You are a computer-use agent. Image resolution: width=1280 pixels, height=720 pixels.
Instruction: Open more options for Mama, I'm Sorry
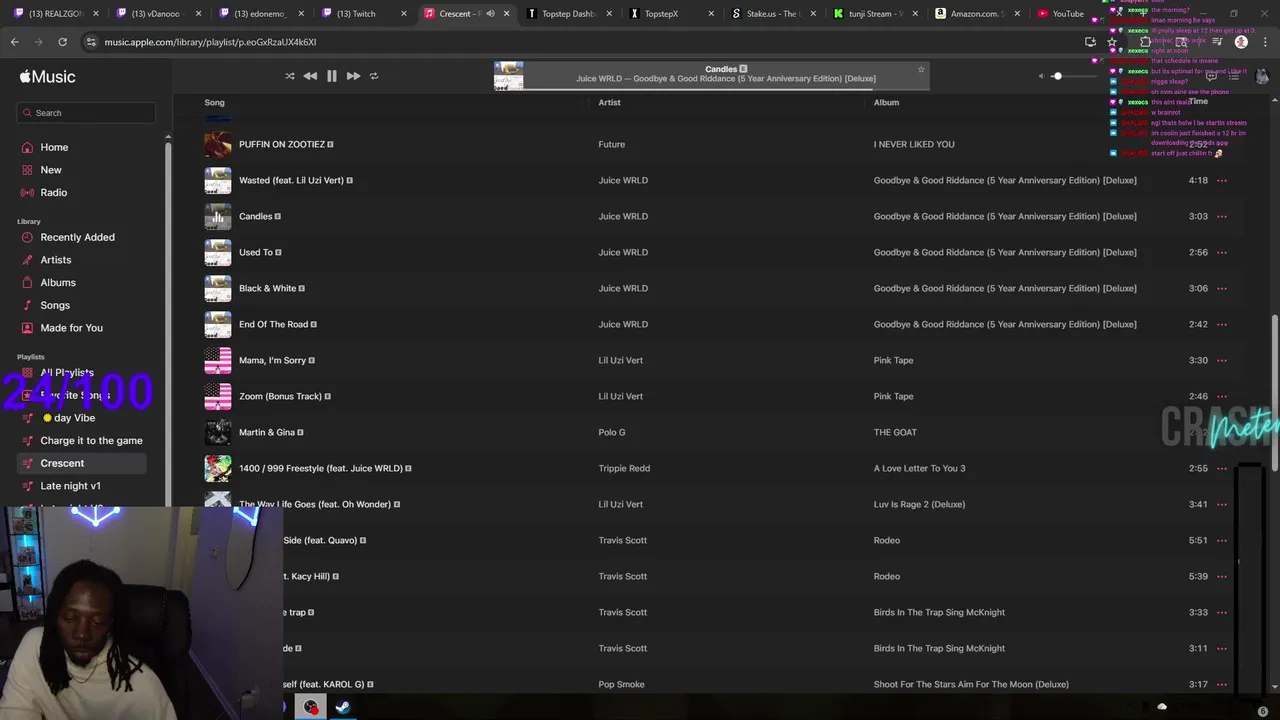(x=1222, y=361)
